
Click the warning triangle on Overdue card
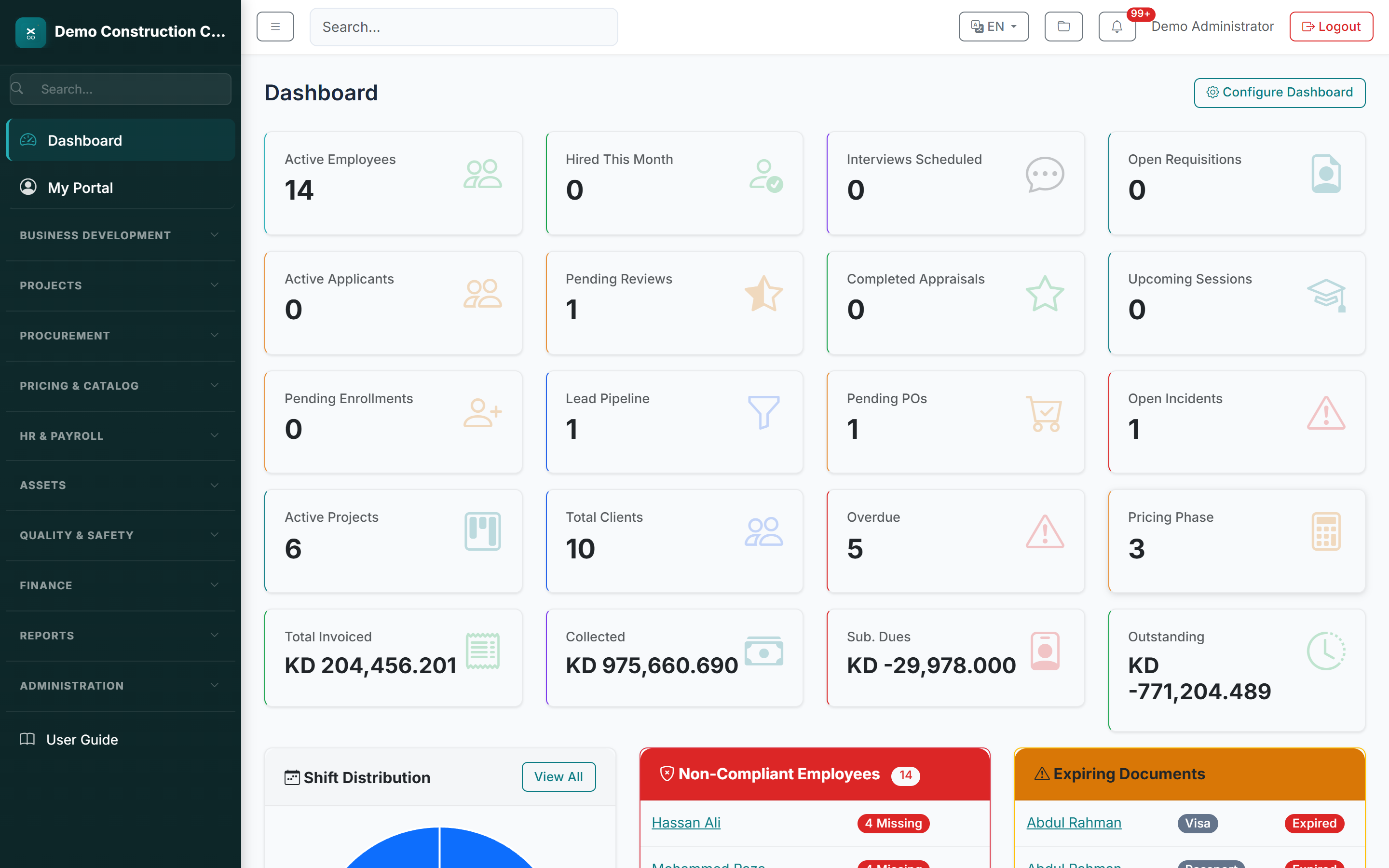pyautogui.click(x=1044, y=531)
